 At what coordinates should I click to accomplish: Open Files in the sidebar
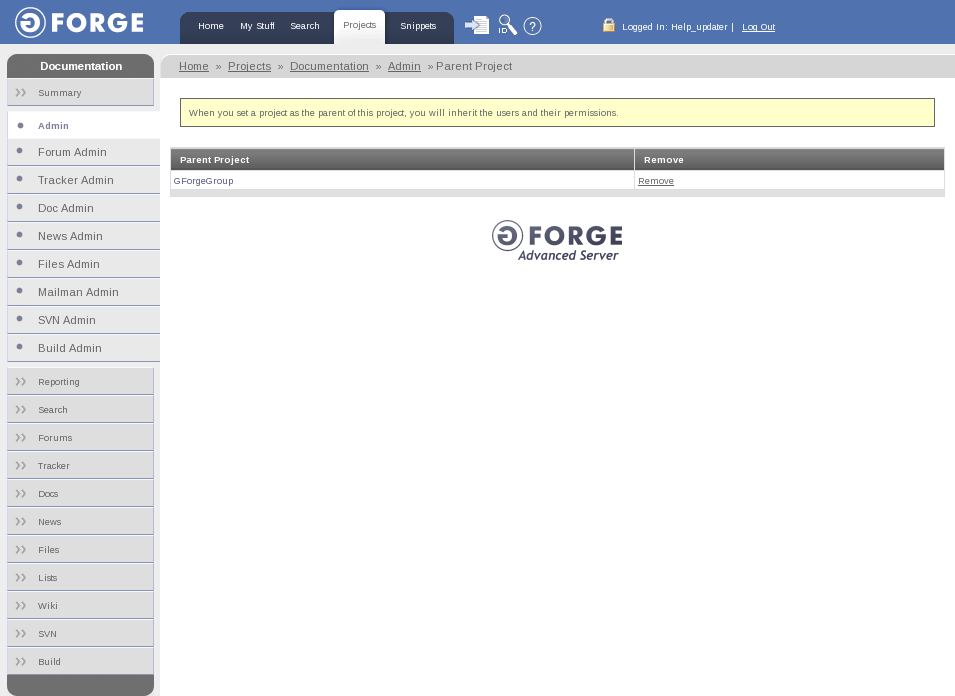(x=80, y=550)
